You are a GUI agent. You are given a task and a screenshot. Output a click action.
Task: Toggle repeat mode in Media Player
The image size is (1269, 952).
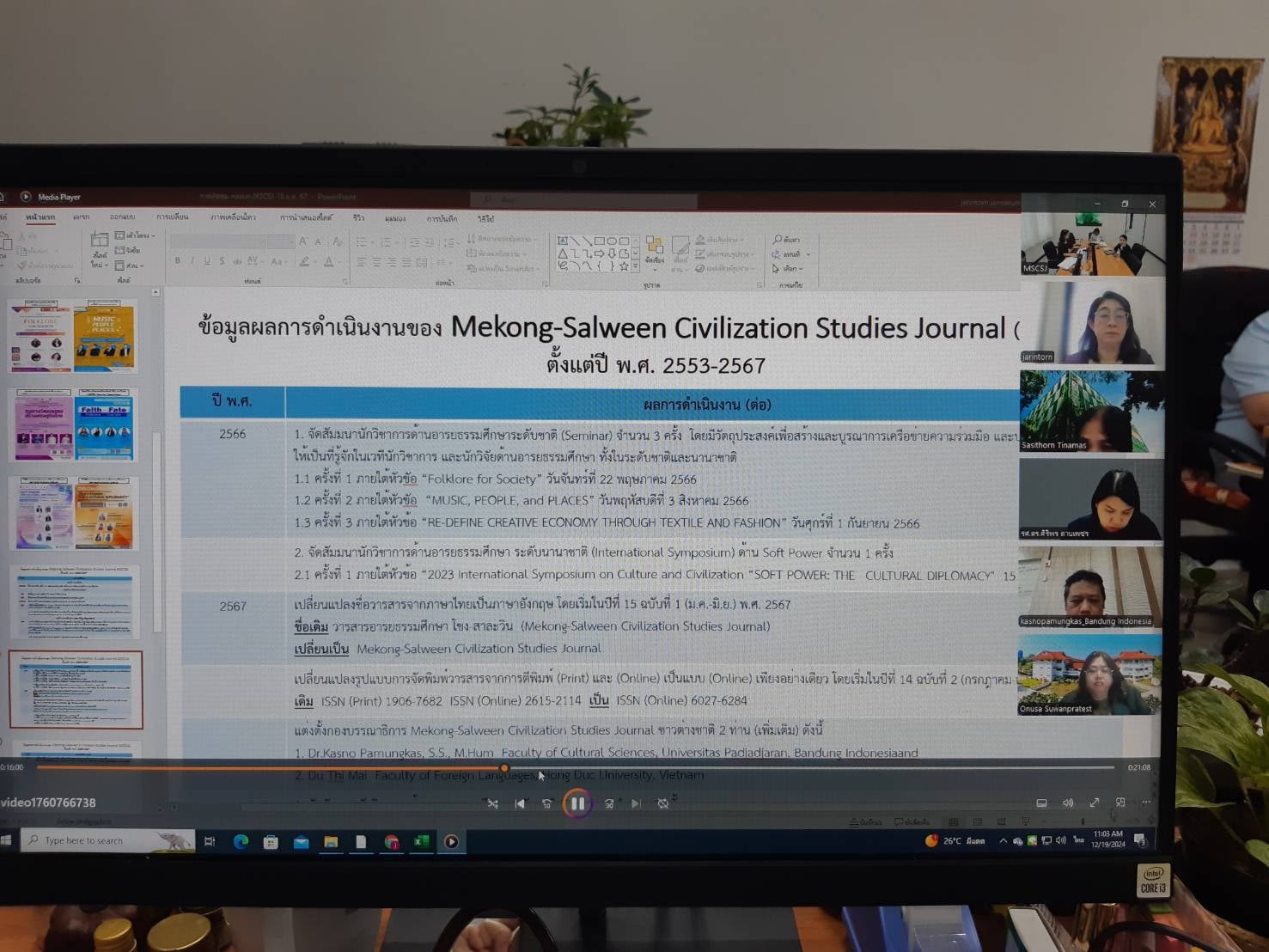(x=663, y=803)
